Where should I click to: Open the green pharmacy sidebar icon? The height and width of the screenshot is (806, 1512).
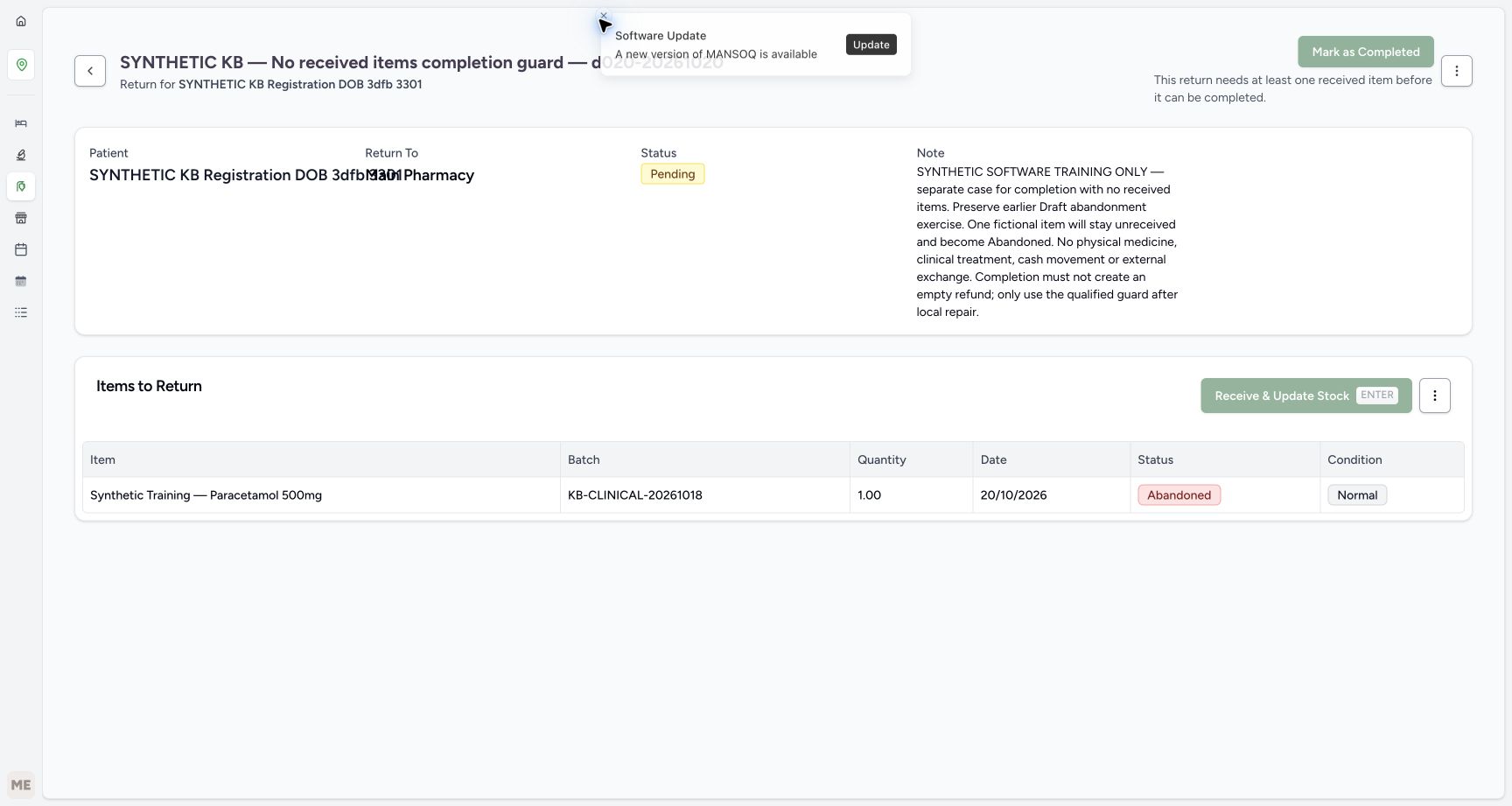(21, 186)
